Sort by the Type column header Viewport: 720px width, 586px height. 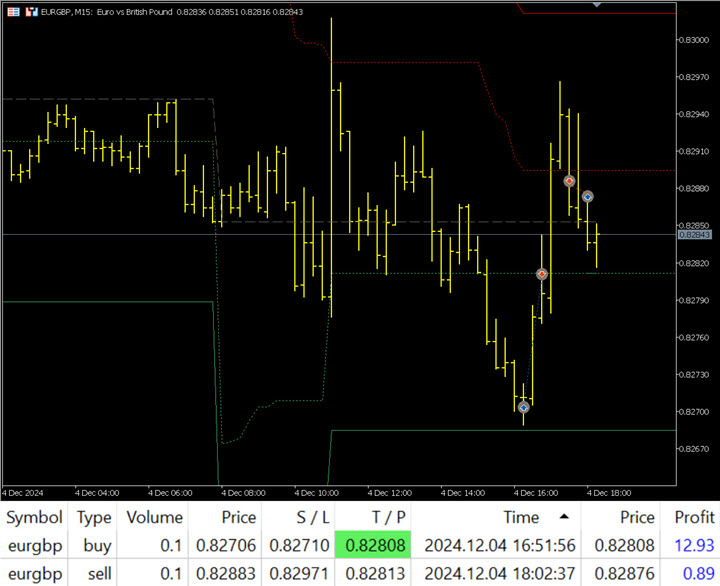(x=94, y=517)
